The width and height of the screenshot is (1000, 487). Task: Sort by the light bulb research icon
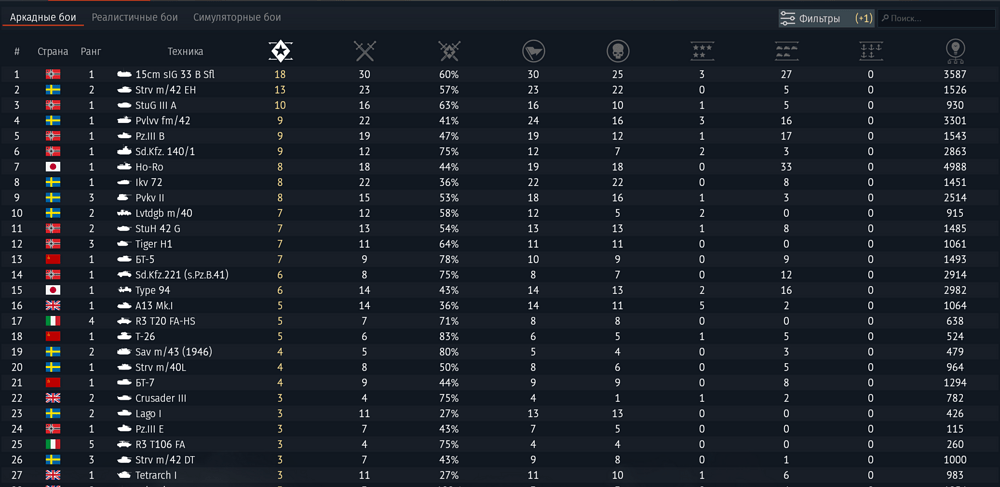955,51
